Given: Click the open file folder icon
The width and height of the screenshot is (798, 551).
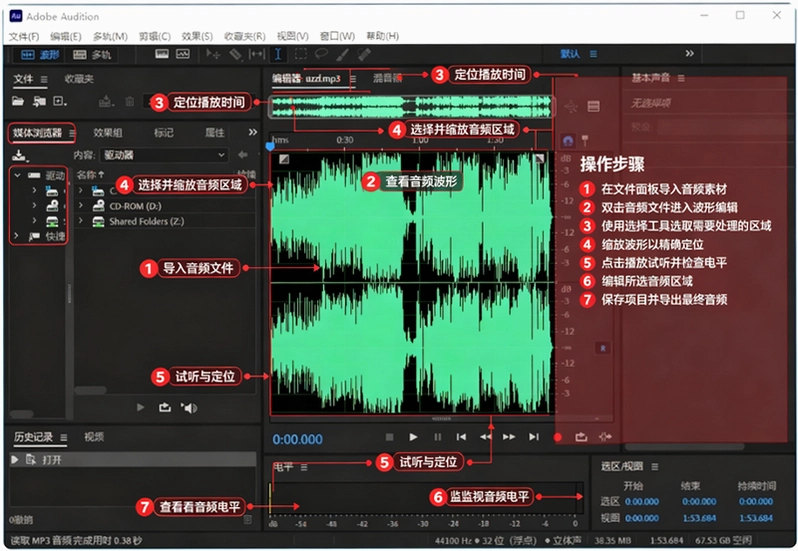Looking at the screenshot, I should point(18,101).
